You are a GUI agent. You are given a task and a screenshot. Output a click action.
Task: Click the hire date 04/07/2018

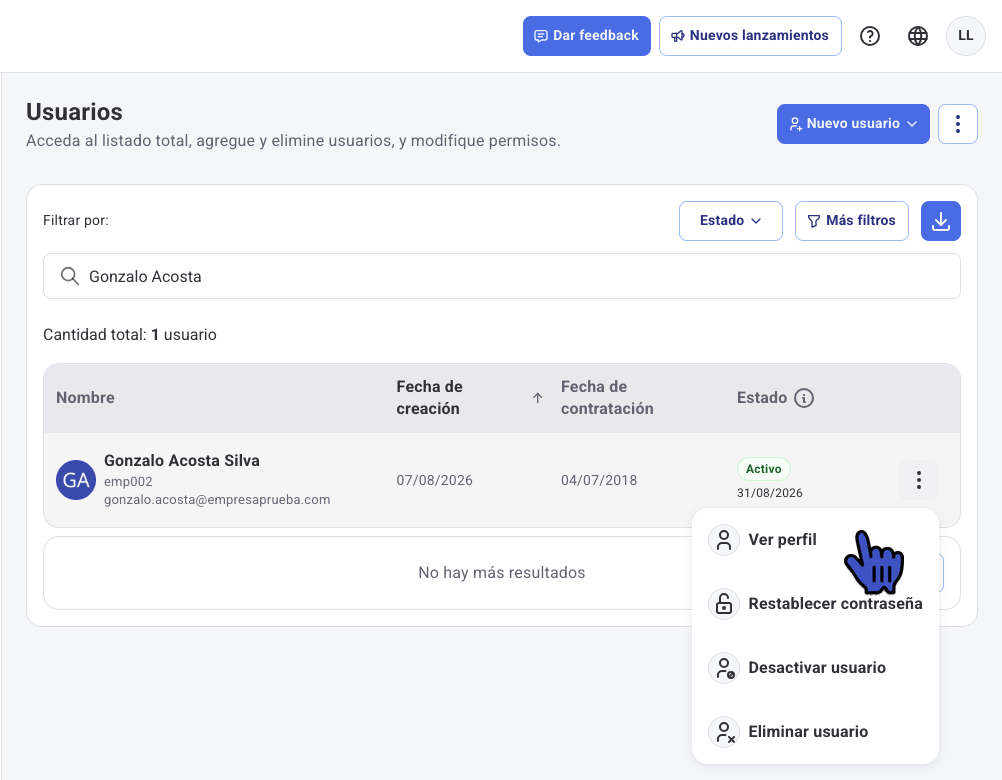[599, 480]
